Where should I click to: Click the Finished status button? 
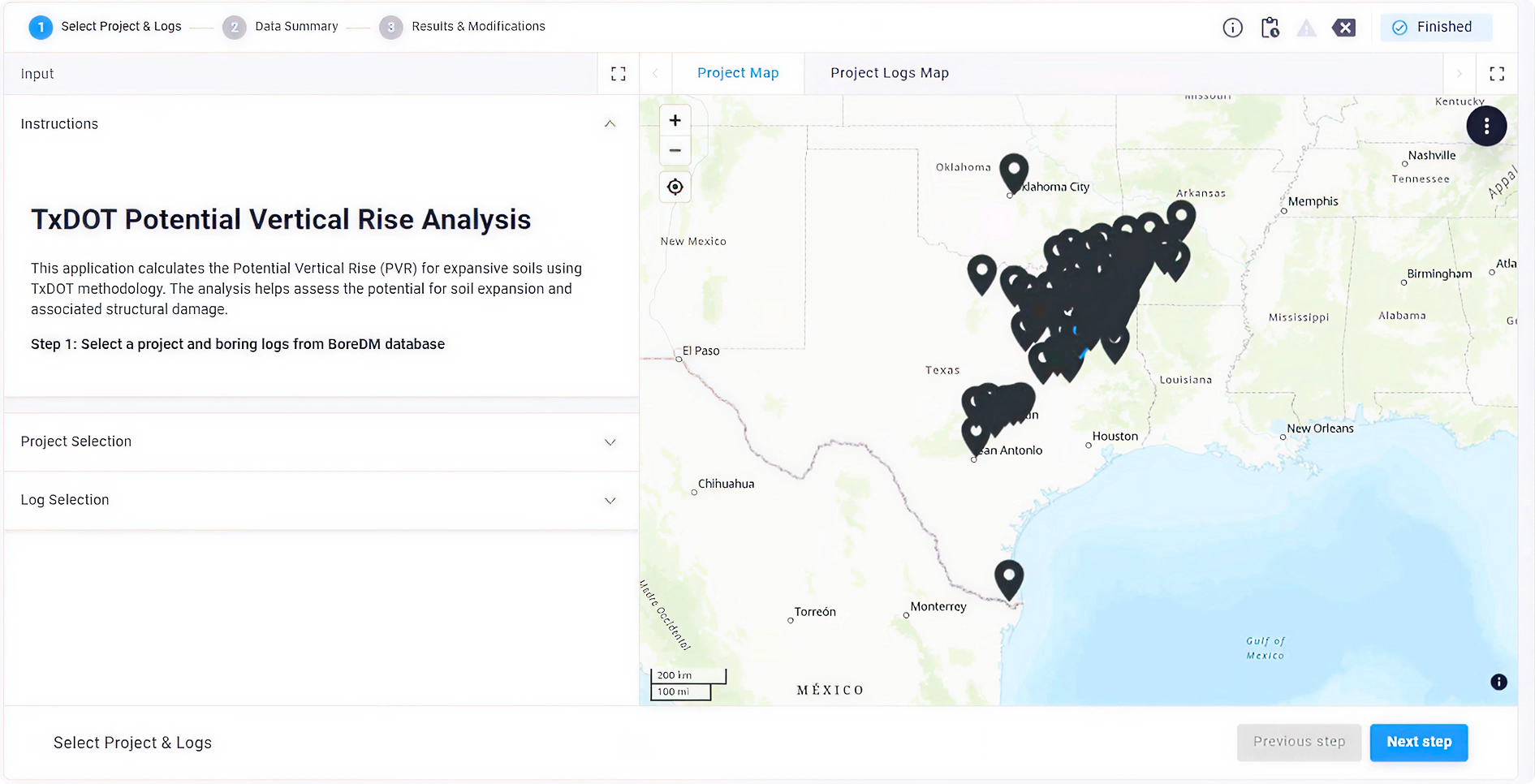point(1435,28)
